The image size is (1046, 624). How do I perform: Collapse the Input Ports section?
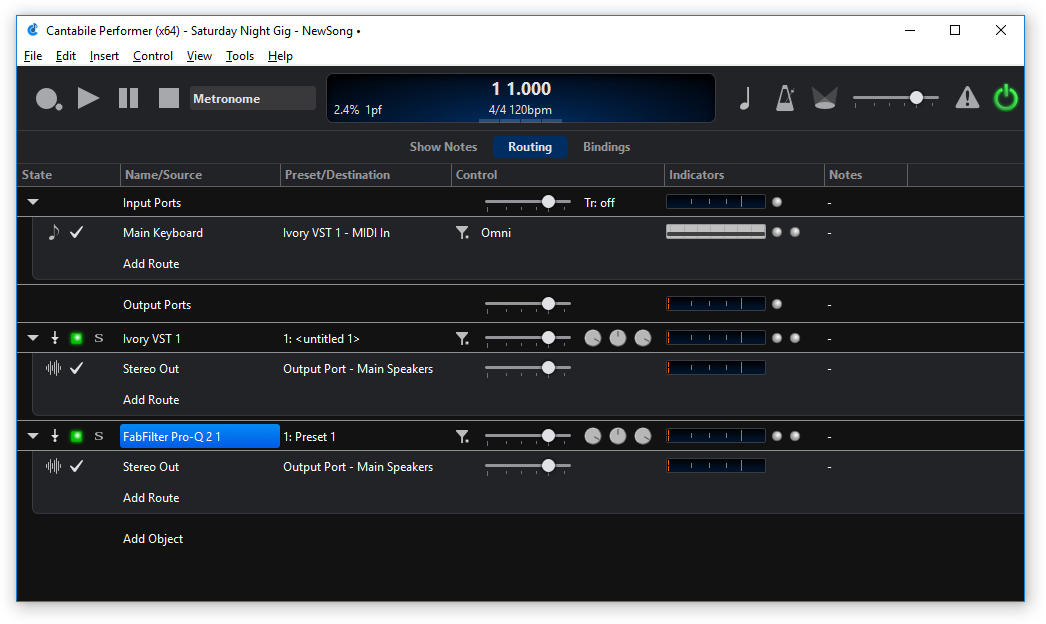pos(33,202)
